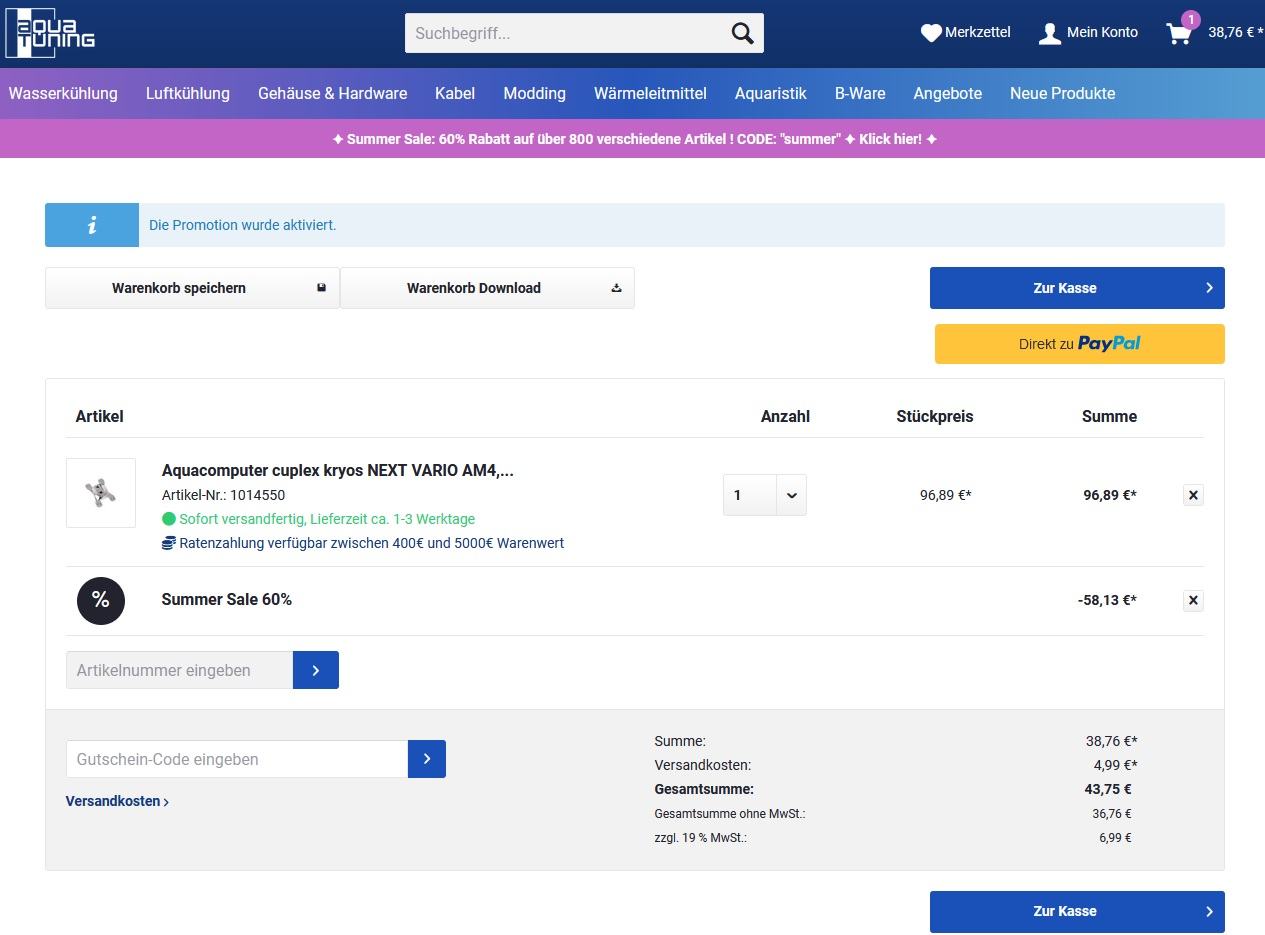The width and height of the screenshot is (1265, 935).
Task: Remove the Summer Sale 60% discount
Action: tap(1193, 601)
